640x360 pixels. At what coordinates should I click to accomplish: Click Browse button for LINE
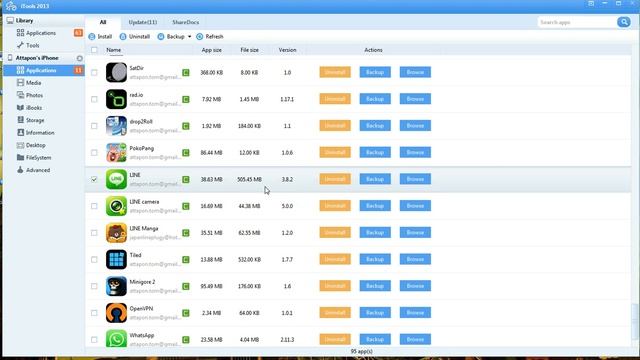coord(415,179)
